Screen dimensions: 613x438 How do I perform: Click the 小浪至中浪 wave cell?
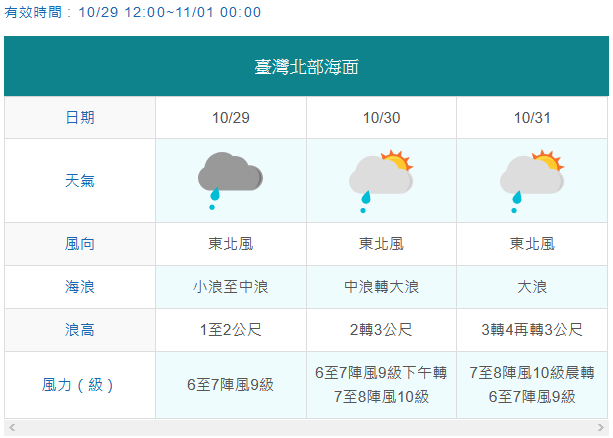231,287
